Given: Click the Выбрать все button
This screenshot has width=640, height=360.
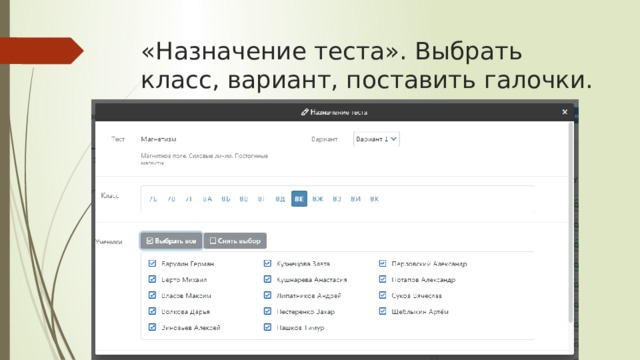Looking at the screenshot, I should coord(171,241).
